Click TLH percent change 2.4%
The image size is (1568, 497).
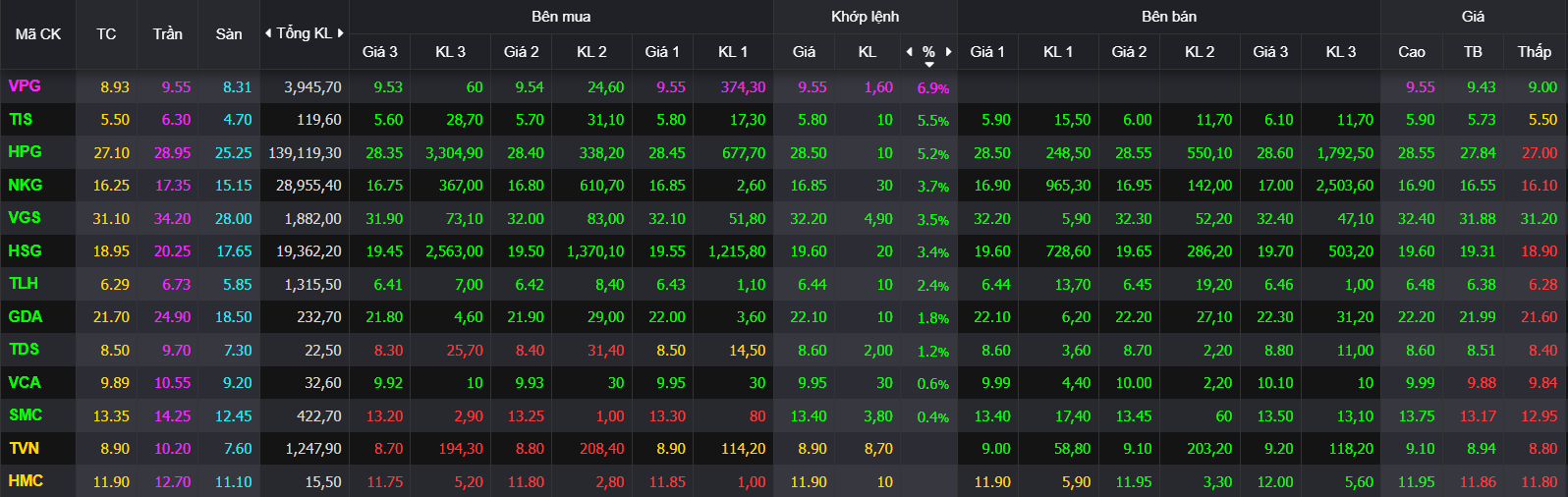933,286
